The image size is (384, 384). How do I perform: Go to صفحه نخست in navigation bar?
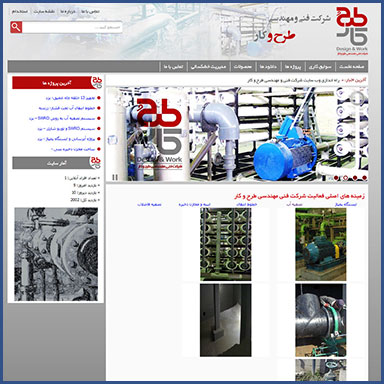[x=352, y=67]
